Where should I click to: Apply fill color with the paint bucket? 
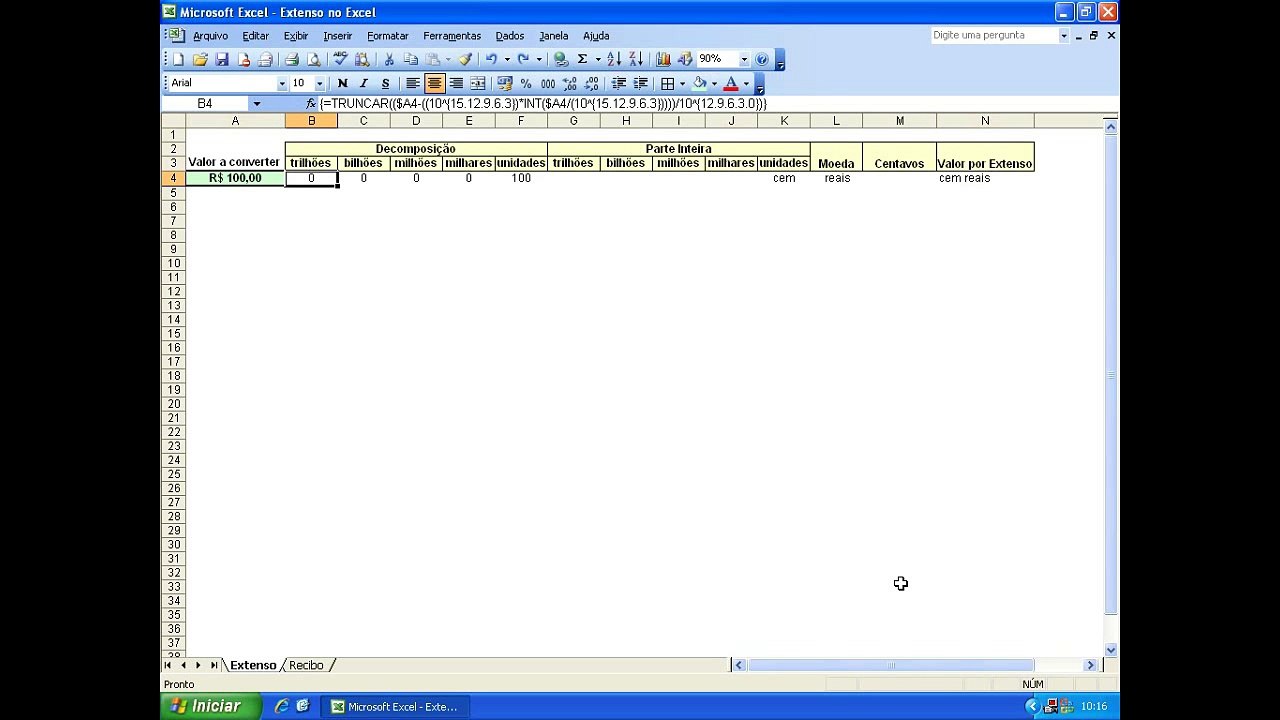698,83
